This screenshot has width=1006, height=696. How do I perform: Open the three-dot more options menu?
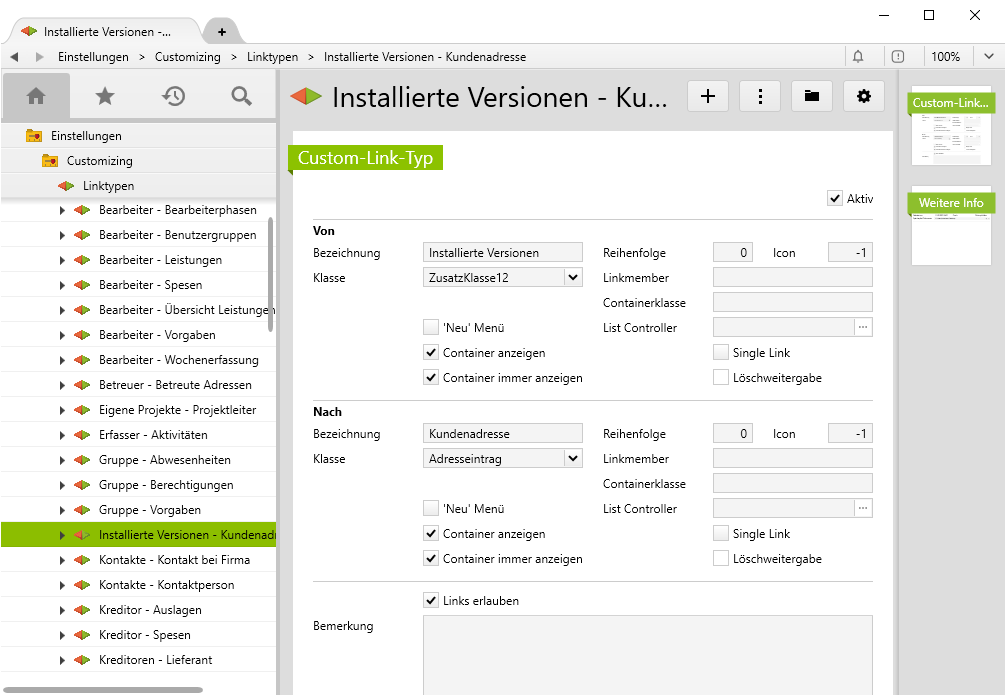[760, 96]
